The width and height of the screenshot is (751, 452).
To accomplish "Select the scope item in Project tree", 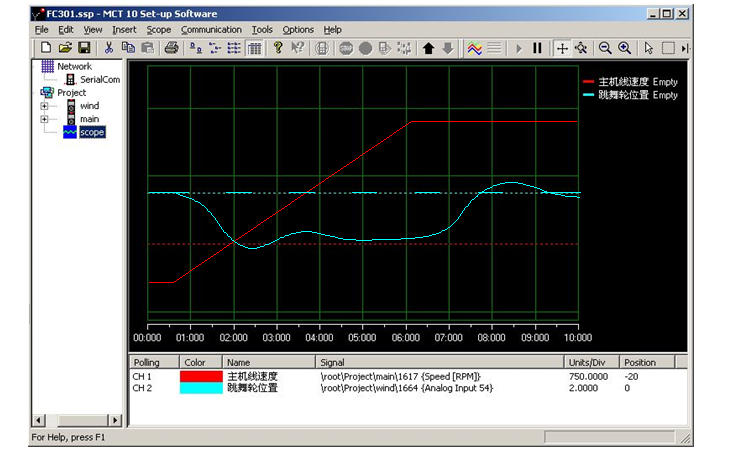I will click(x=91, y=132).
